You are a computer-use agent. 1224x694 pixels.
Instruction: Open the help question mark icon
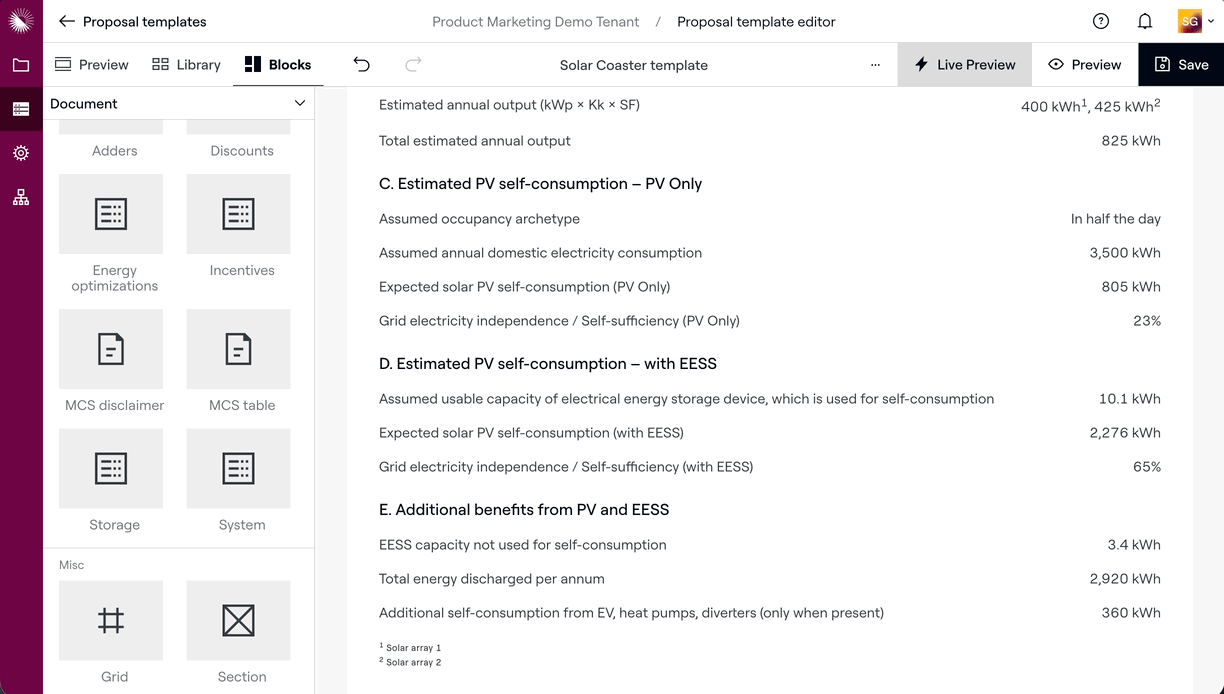(x=1101, y=21)
